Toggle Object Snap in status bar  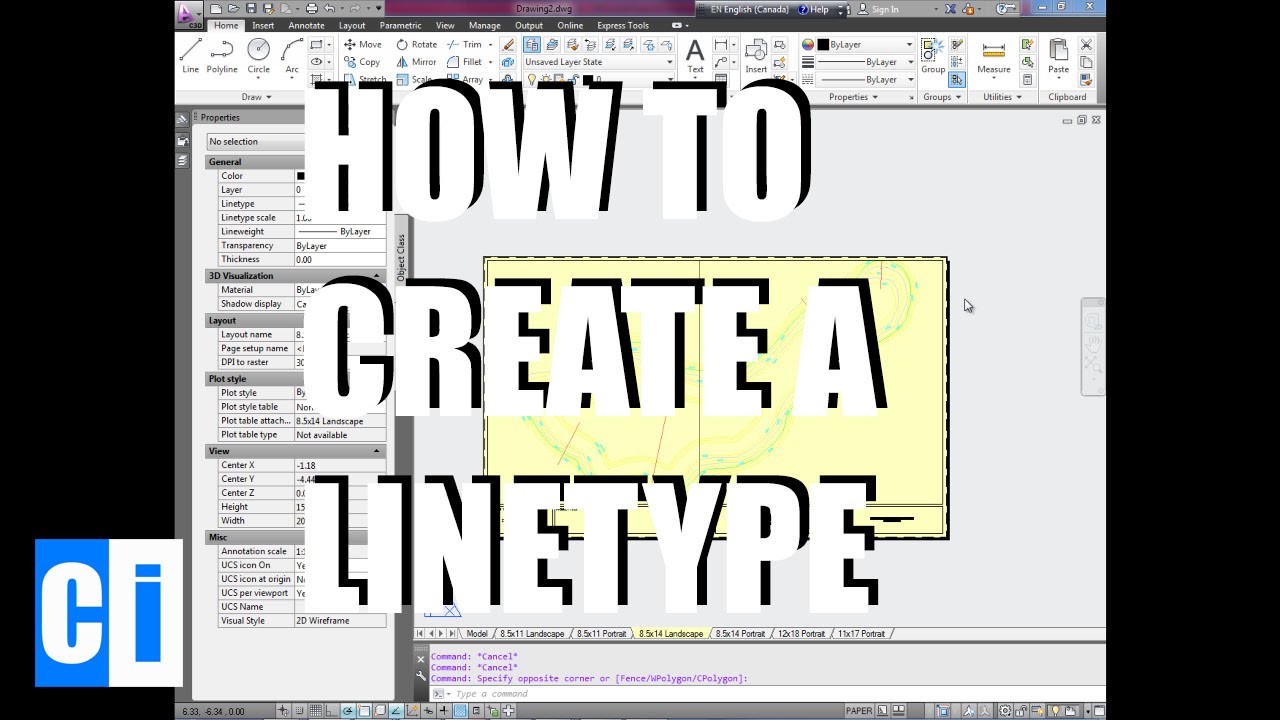coord(365,711)
